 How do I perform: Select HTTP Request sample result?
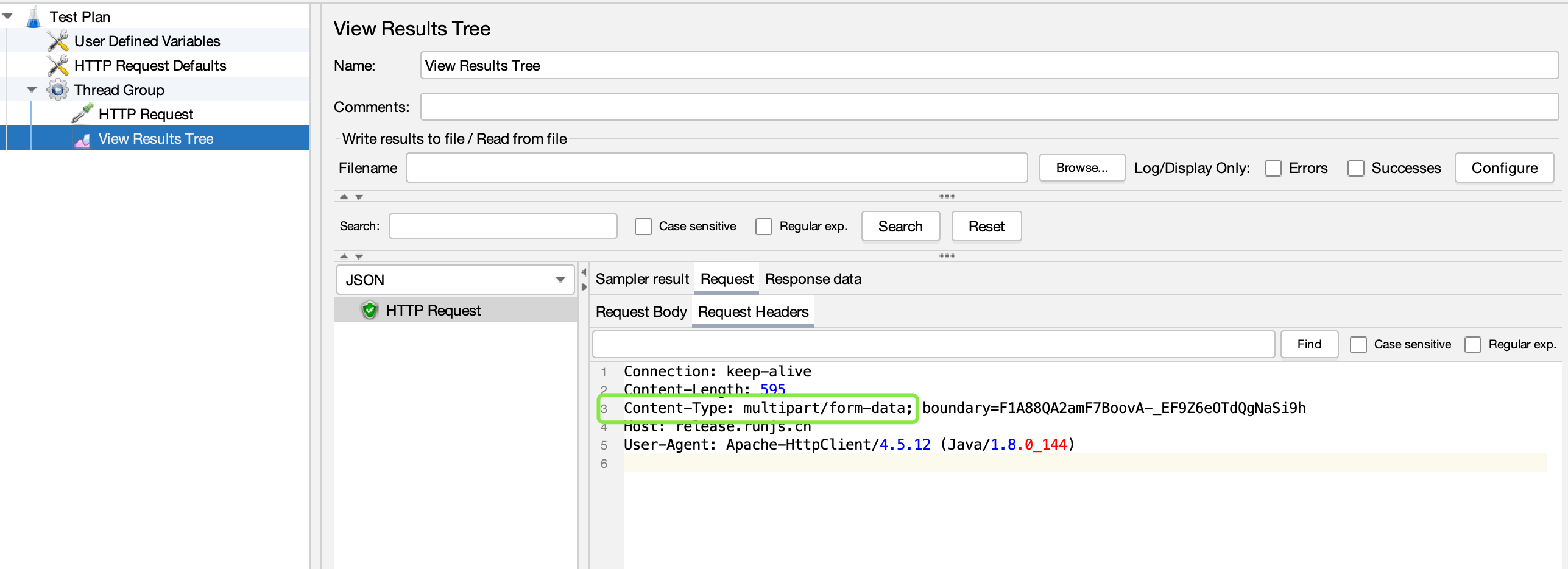[433, 311]
